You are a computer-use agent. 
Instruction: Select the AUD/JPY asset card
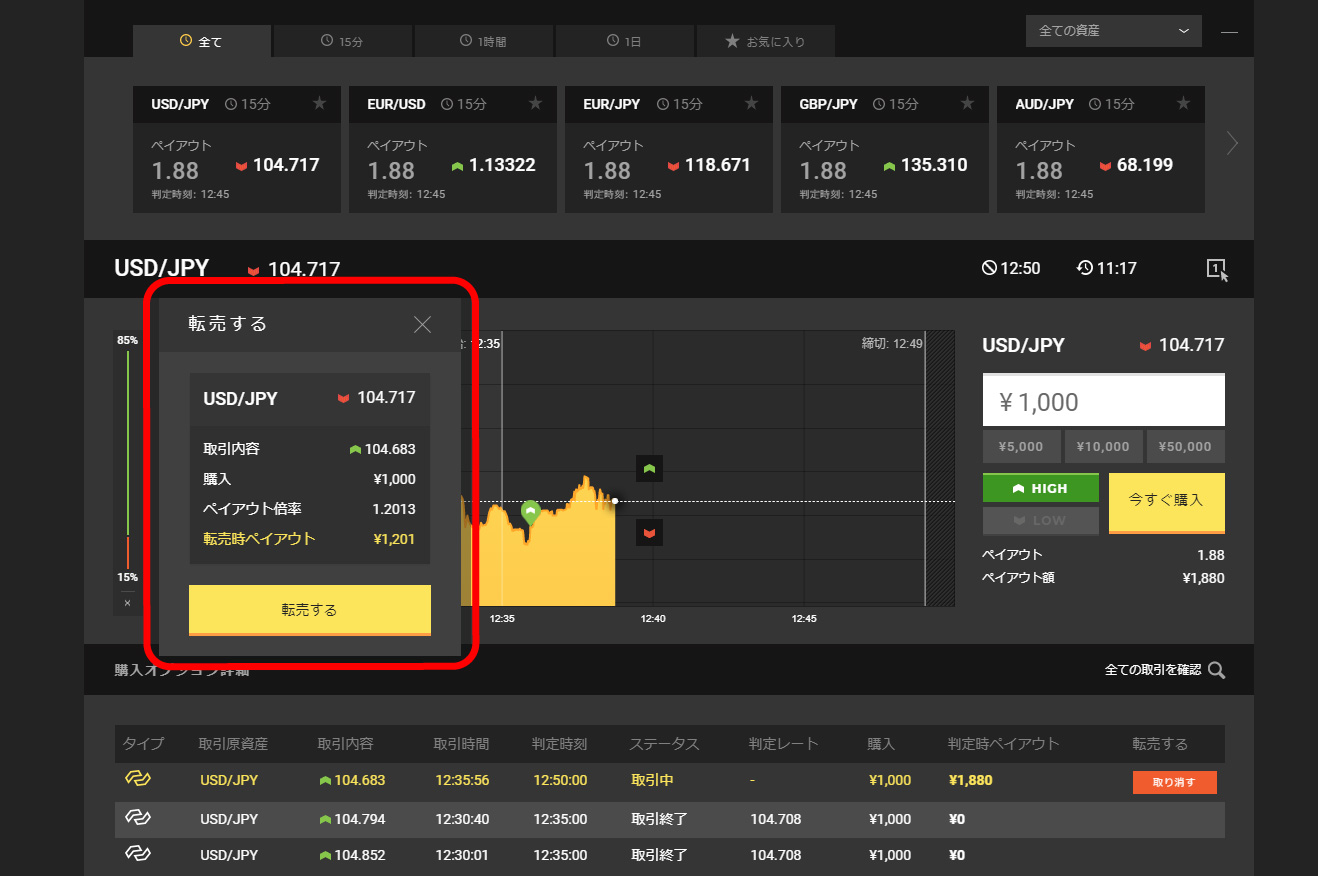(x=1101, y=149)
